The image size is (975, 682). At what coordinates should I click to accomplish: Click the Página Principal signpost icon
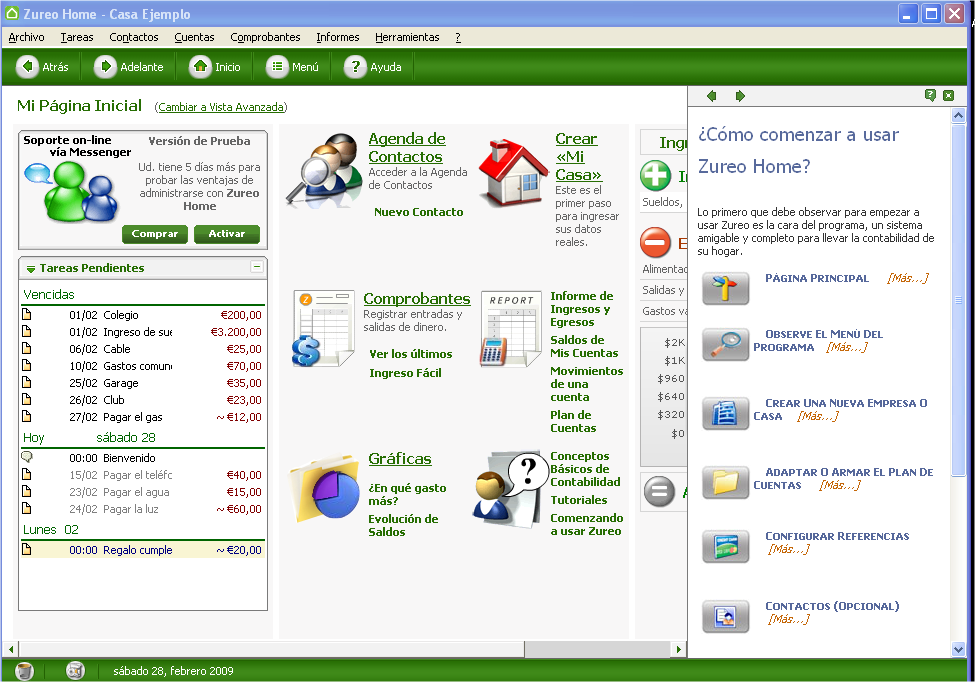(726, 289)
